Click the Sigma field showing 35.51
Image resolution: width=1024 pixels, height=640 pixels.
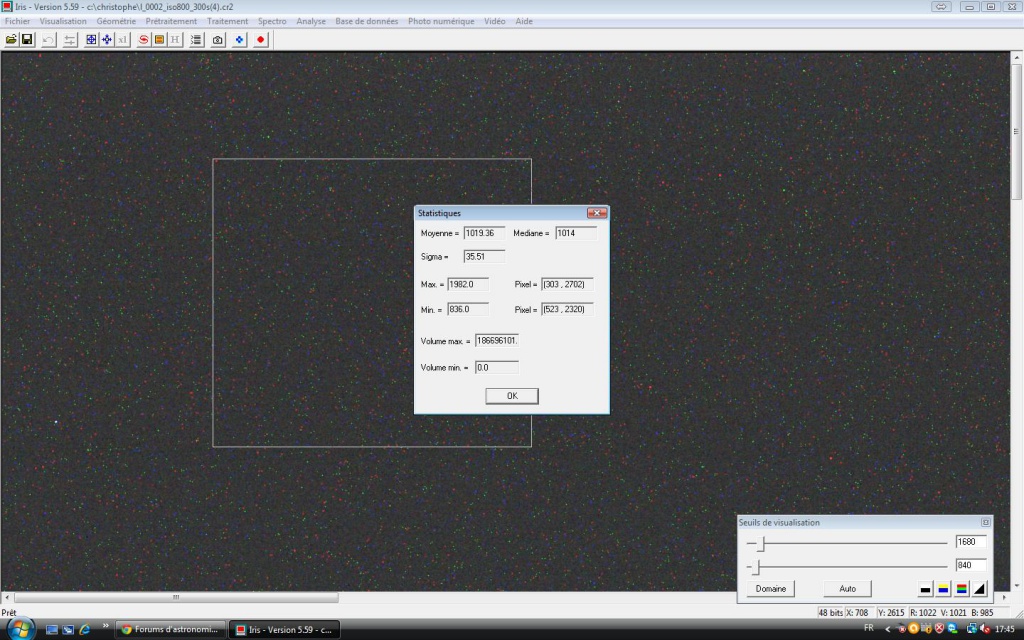(484, 257)
